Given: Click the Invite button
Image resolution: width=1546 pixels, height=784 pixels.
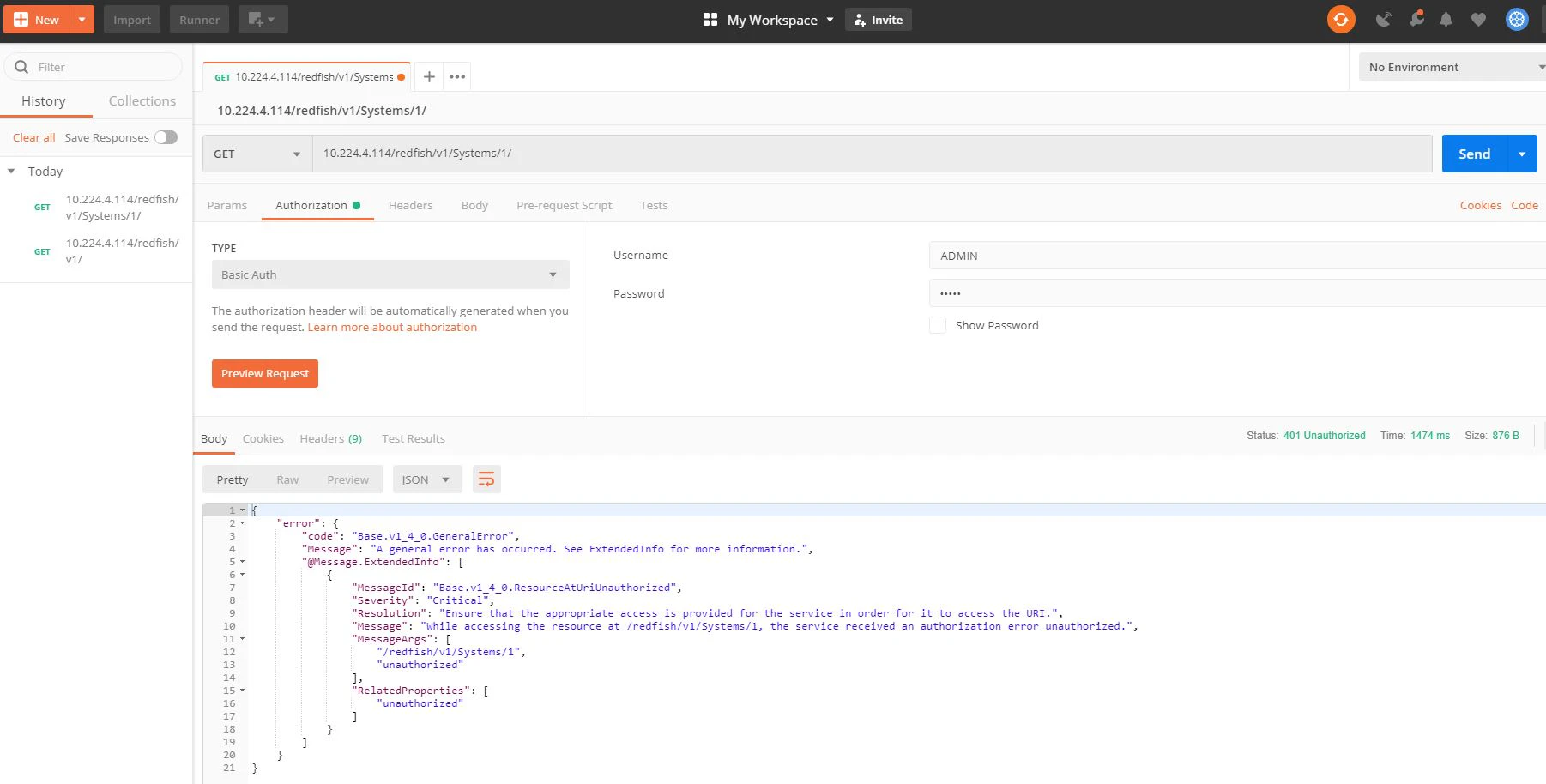Looking at the screenshot, I should coord(879,20).
